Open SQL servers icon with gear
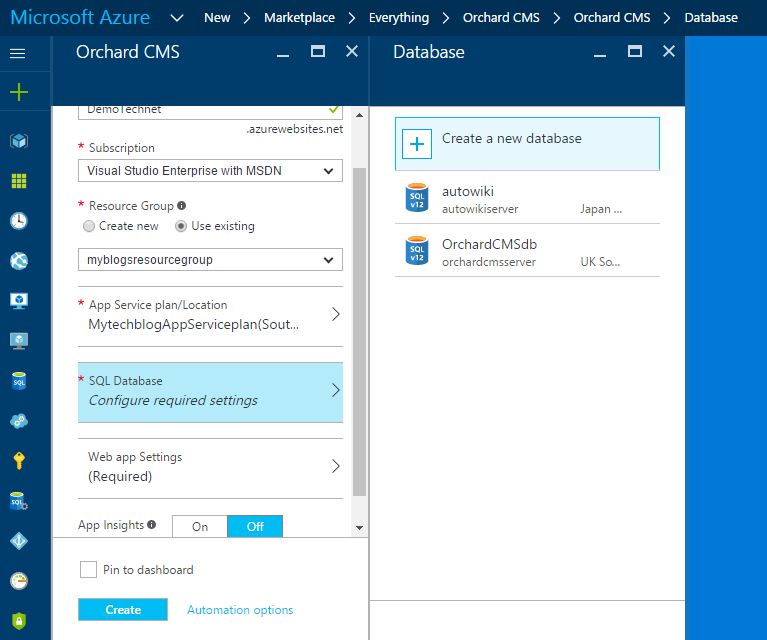Image resolution: width=767 pixels, height=640 pixels. (19, 501)
